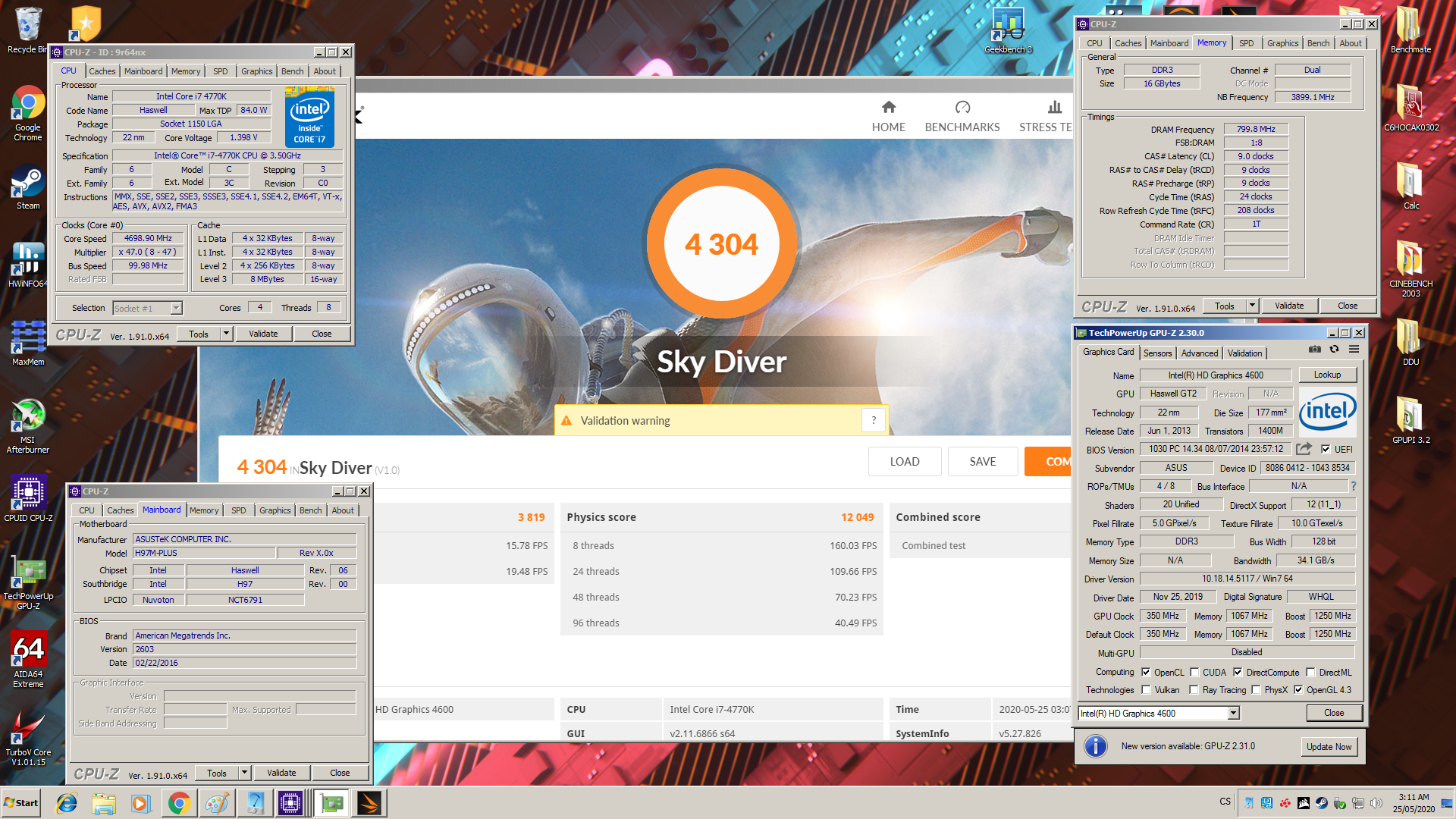Open Socket #1 selection dropdown in CPU-Z
Screen dimensions: 1456x819
click(x=176, y=308)
